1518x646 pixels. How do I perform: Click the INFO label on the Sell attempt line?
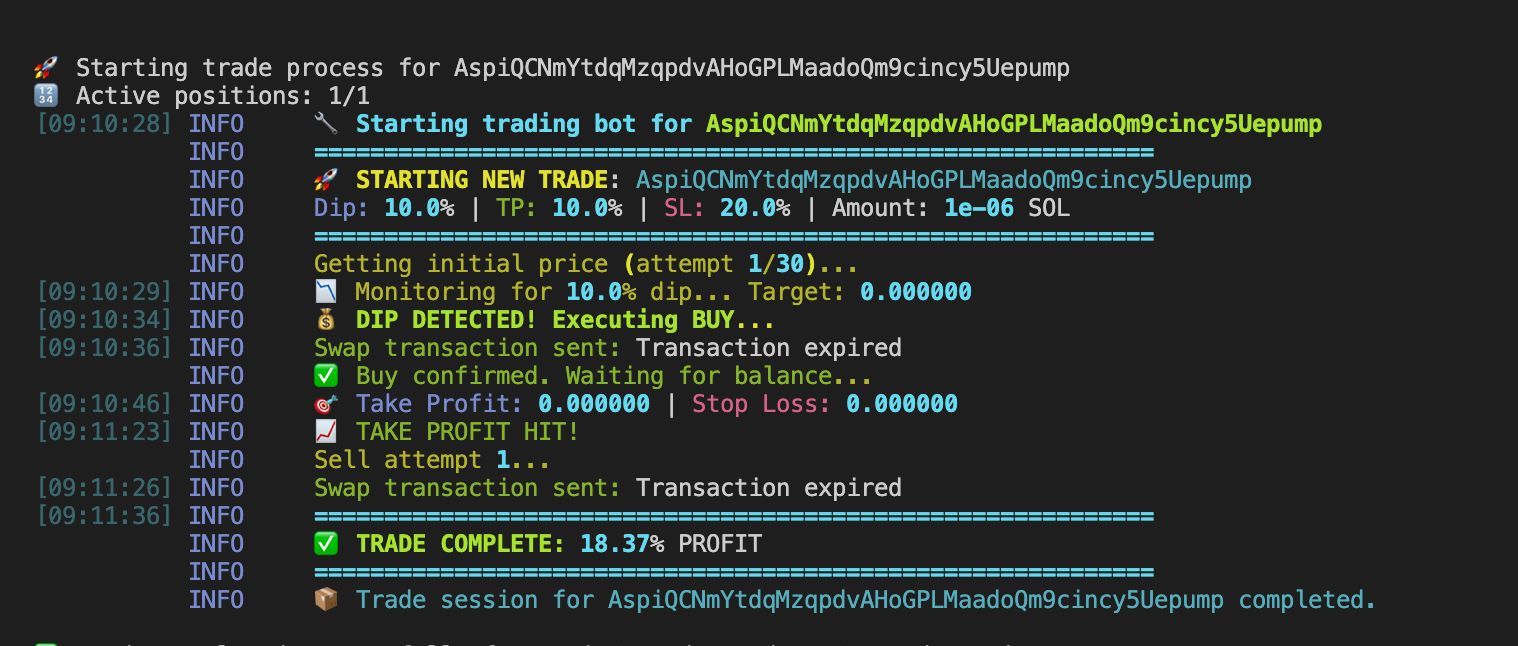(x=217, y=459)
